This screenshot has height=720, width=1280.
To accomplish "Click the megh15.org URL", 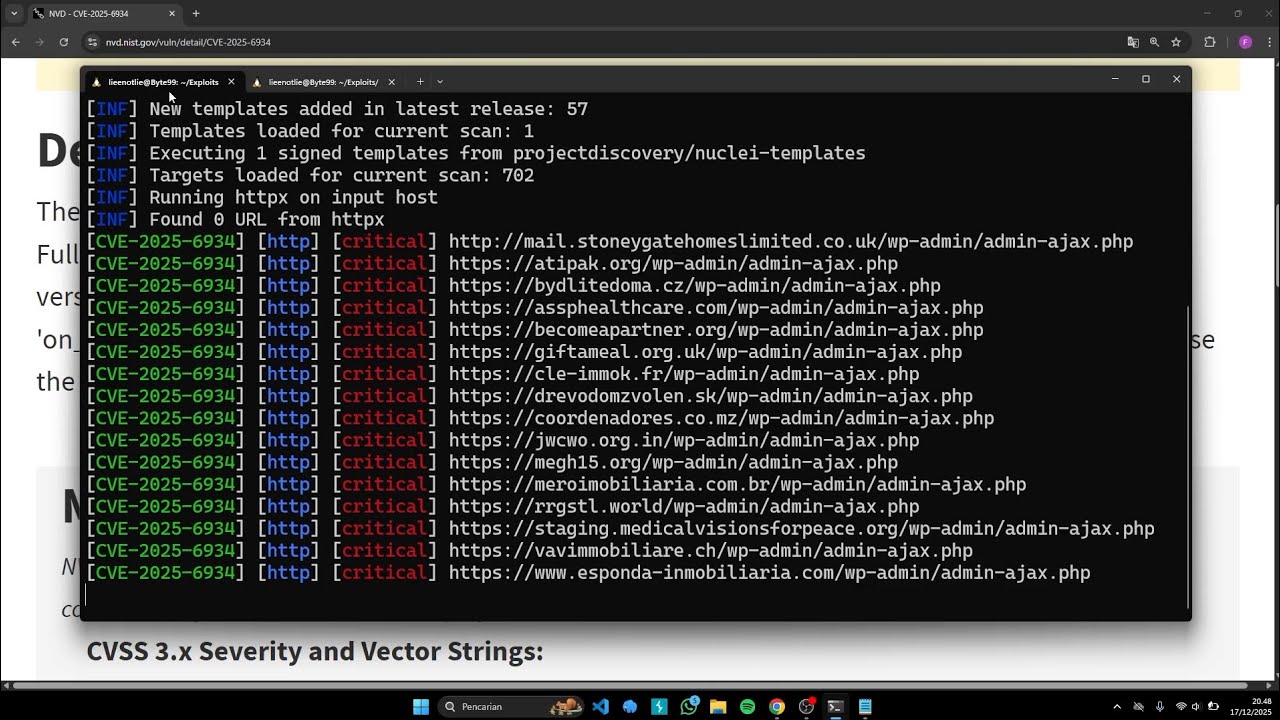I will point(673,462).
